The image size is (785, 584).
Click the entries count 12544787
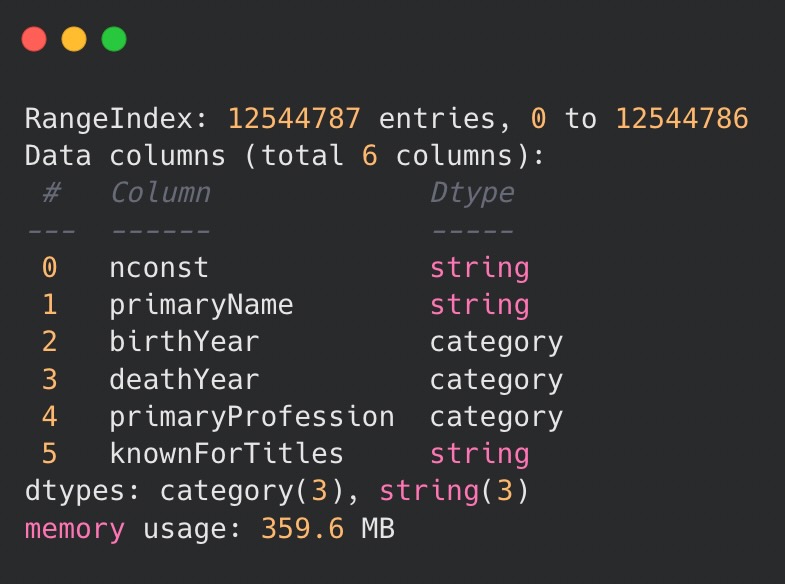click(294, 119)
